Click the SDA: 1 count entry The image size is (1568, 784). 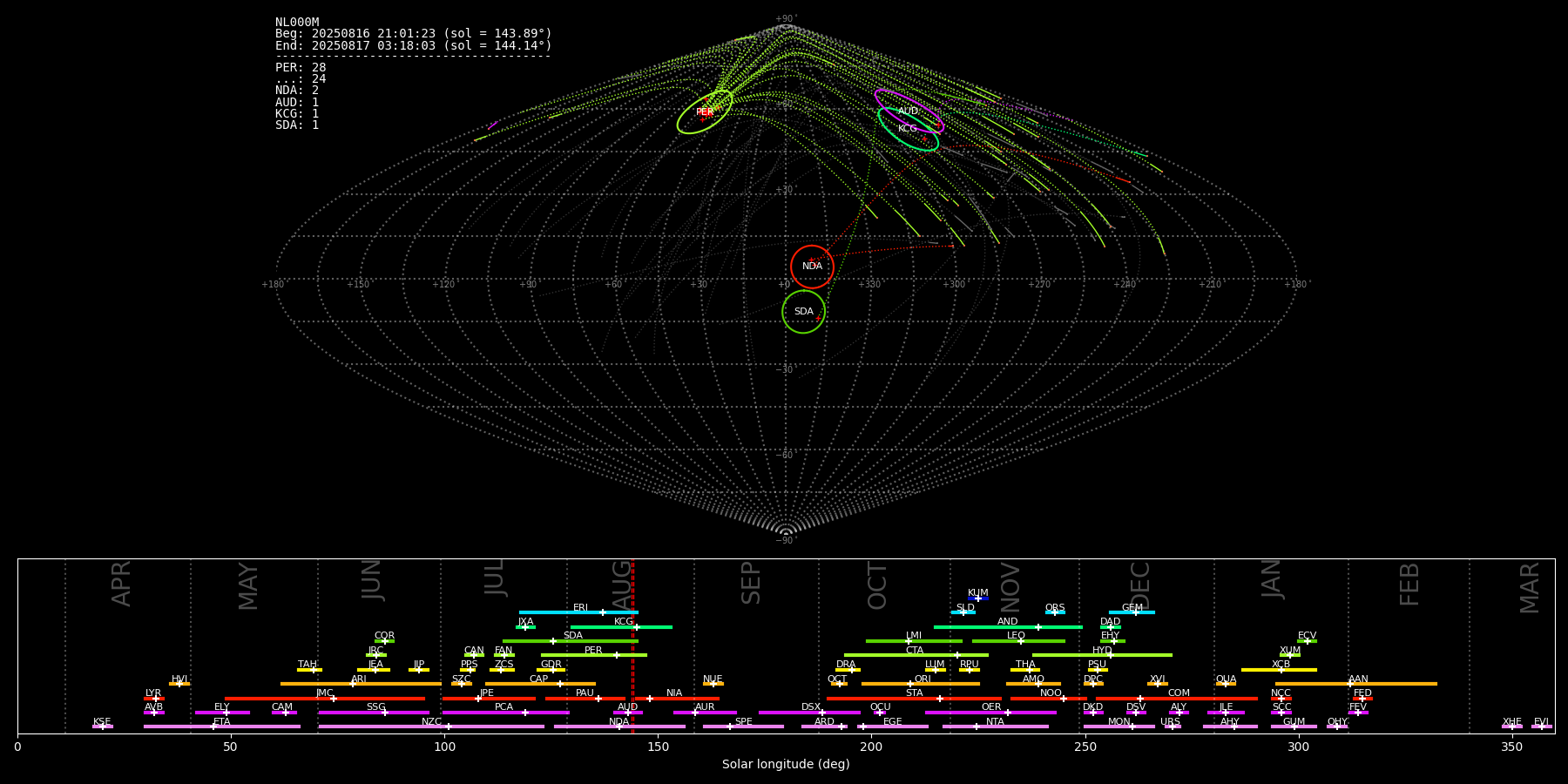pyautogui.click(x=297, y=125)
